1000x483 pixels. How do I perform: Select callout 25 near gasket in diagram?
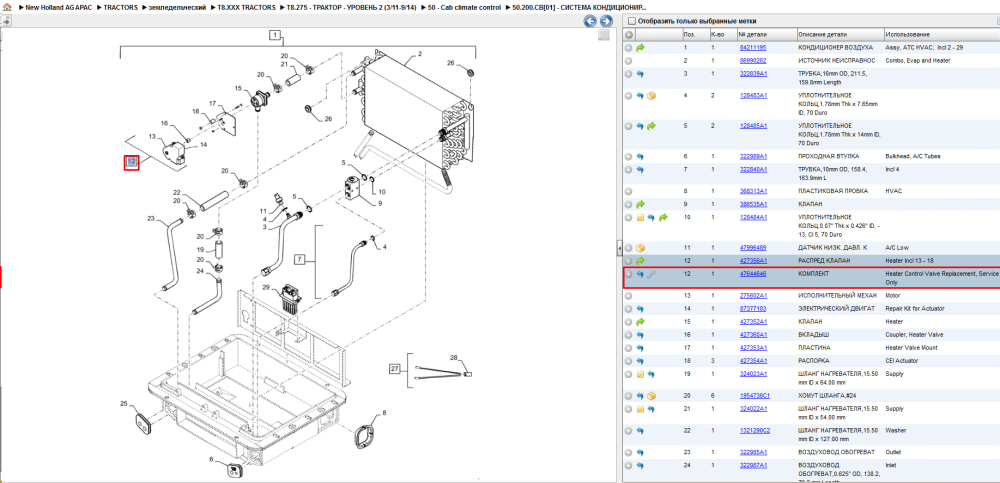[x=124, y=403]
